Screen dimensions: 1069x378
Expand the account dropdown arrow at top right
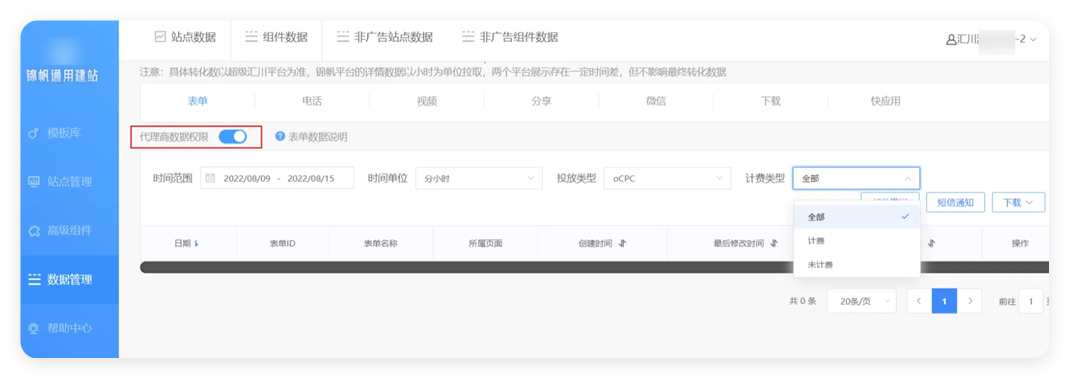(1033, 40)
